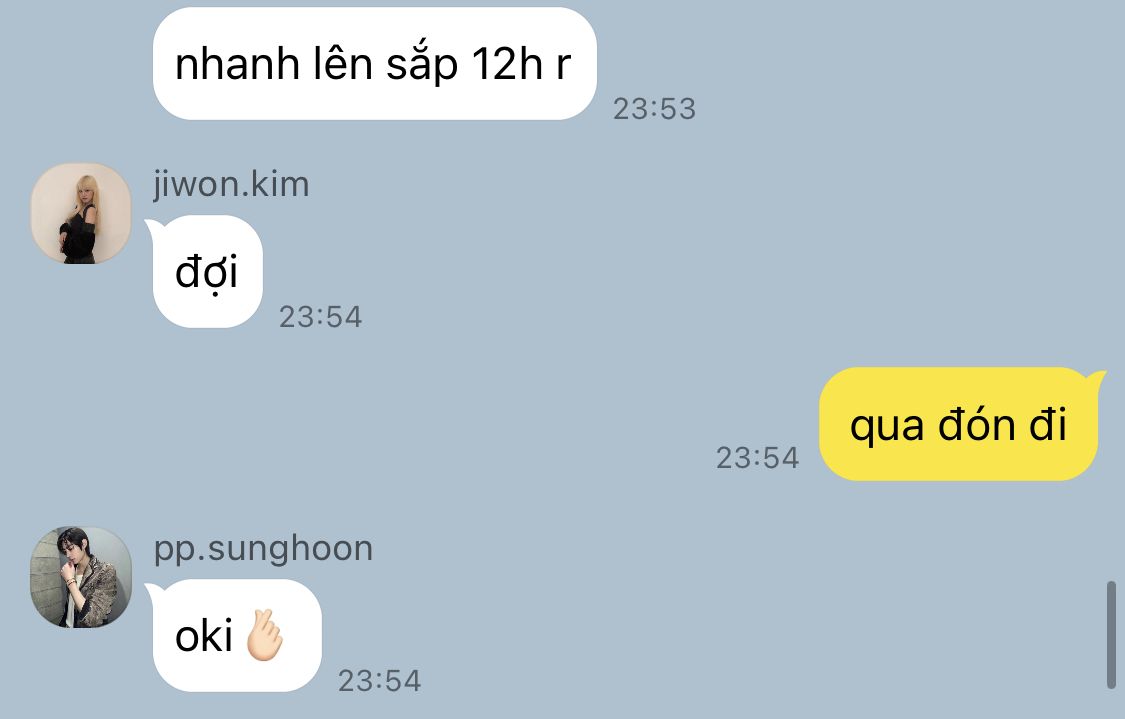Click "12h" in the first message
This screenshot has width=1125, height=719.
click(507, 64)
